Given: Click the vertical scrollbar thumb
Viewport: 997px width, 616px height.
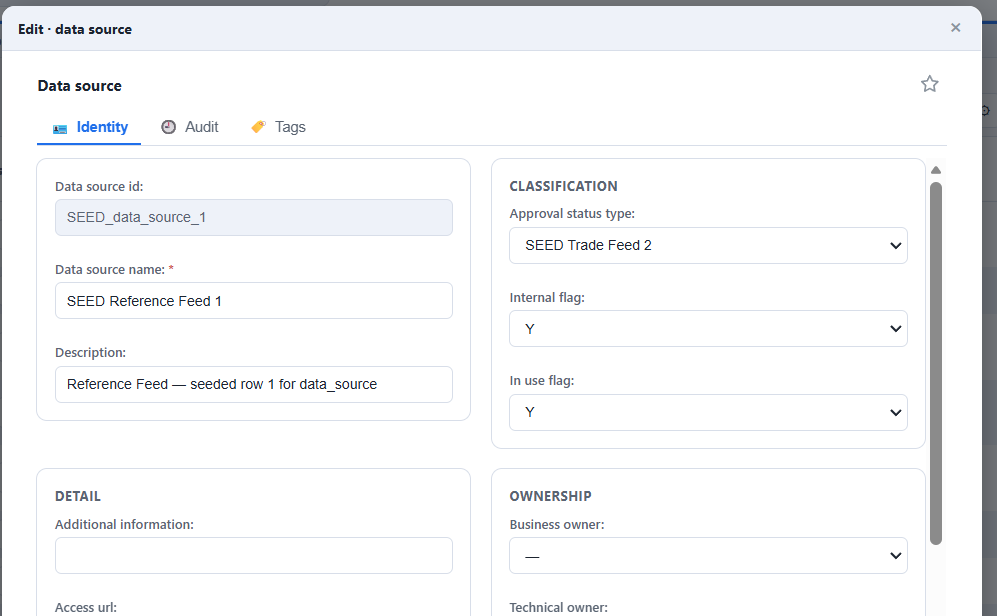Looking at the screenshot, I should [936, 364].
